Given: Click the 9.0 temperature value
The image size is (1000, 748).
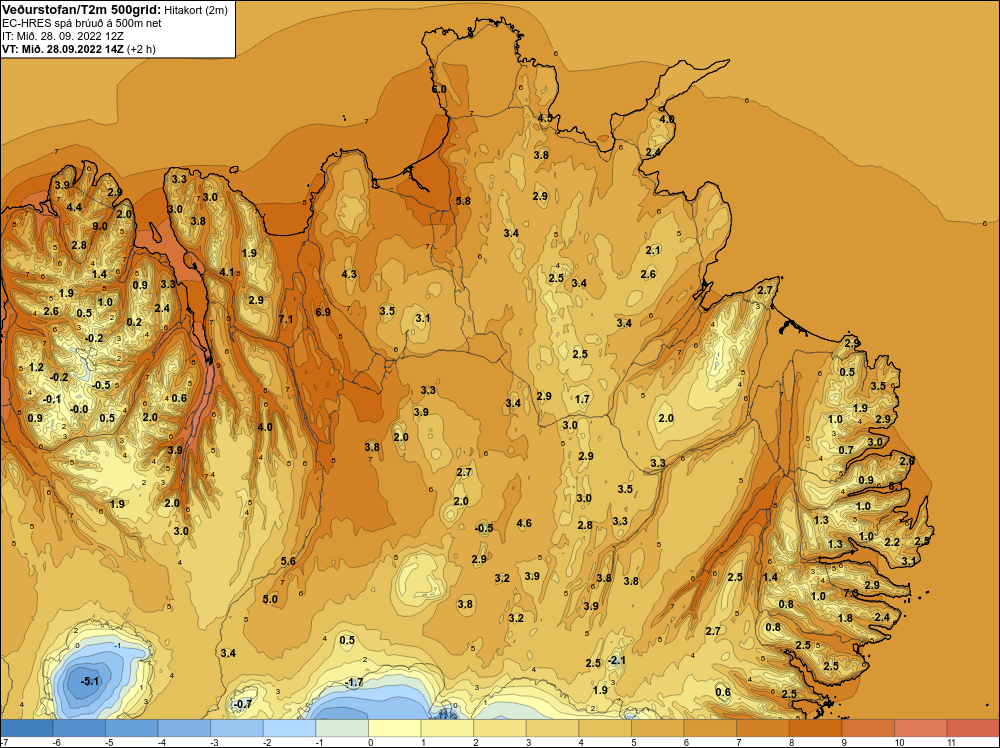Looking at the screenshot, I should pos(99,226).
